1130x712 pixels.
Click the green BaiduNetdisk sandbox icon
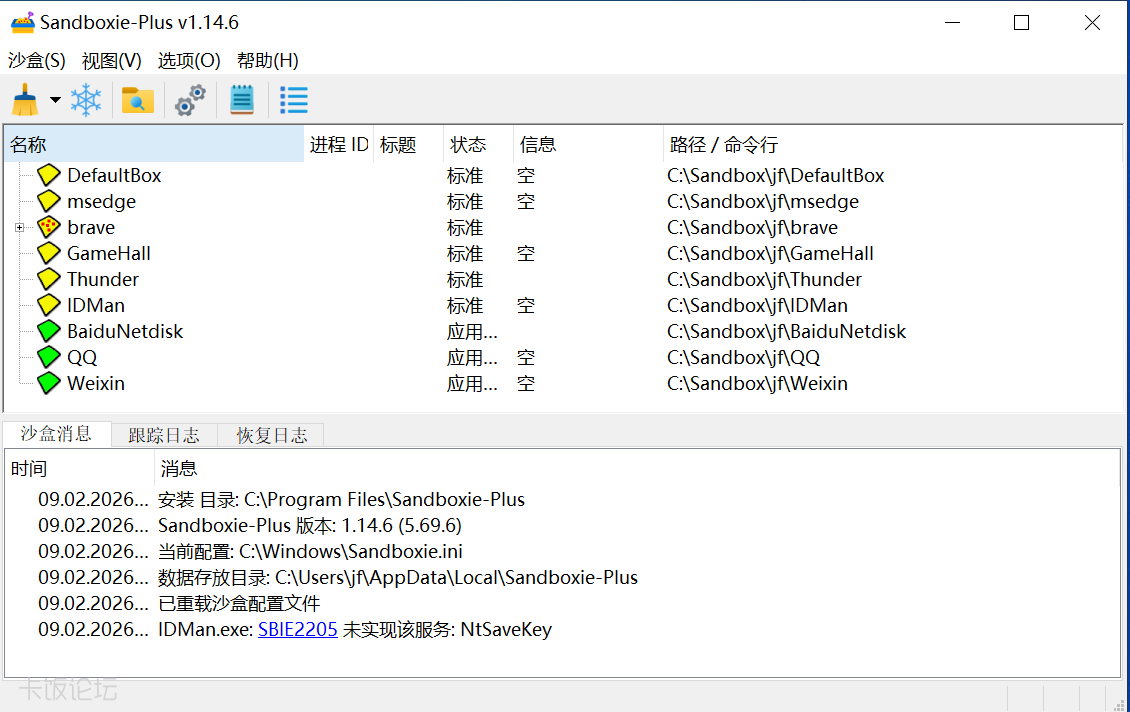[x=49, y=331]
